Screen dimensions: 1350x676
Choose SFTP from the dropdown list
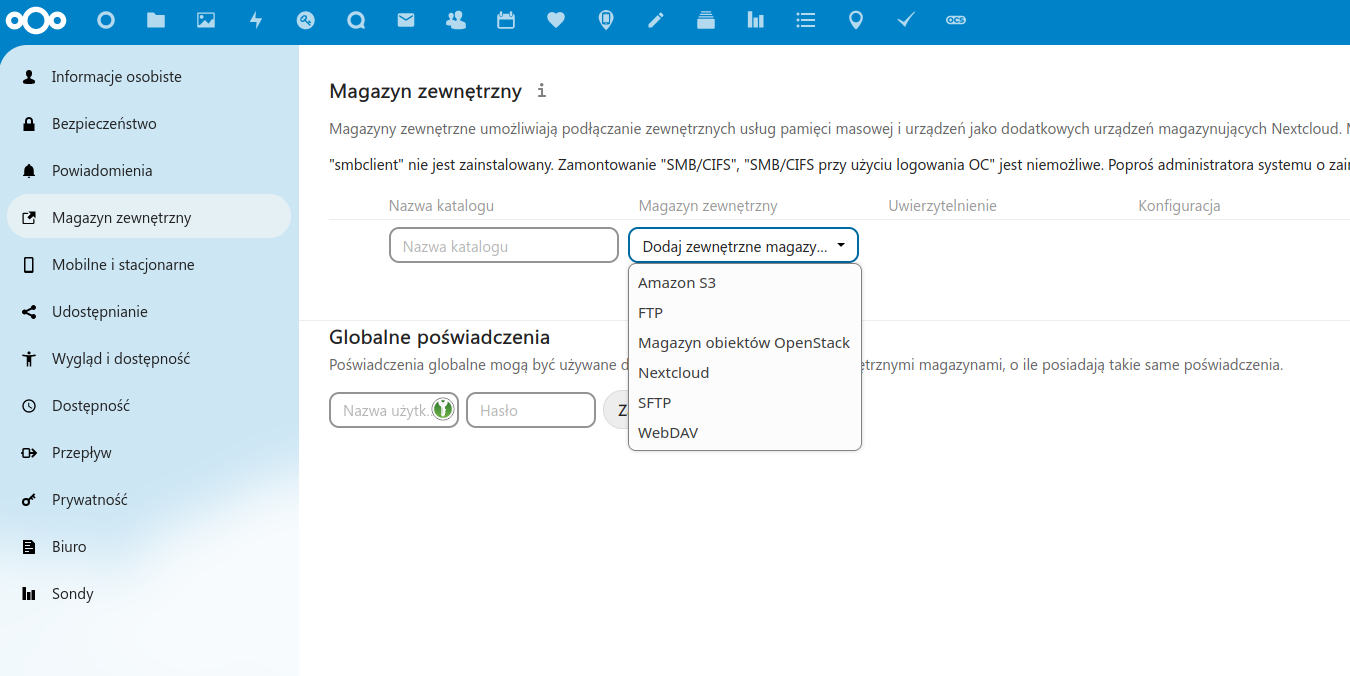pyautogui.click(x=654, y=403)
